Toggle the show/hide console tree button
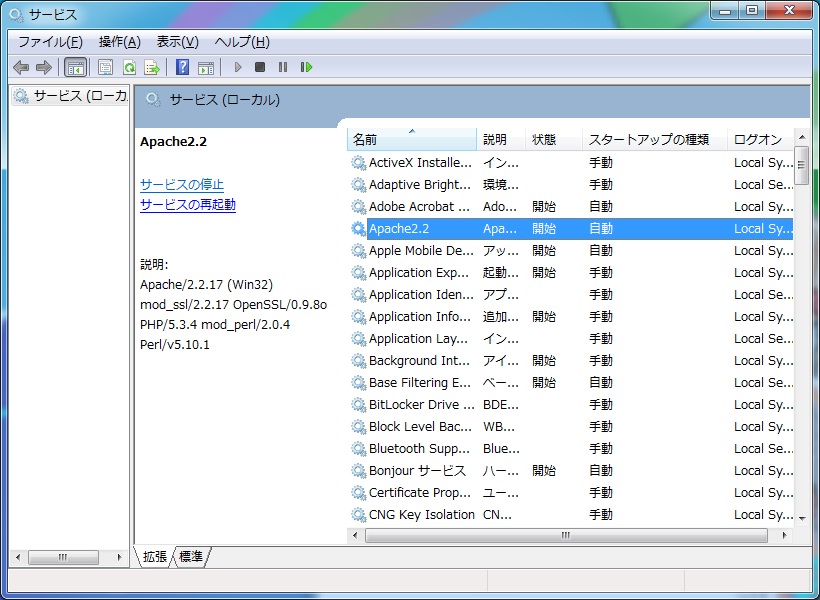Viewport: 820px width, 600px height. 75,67
